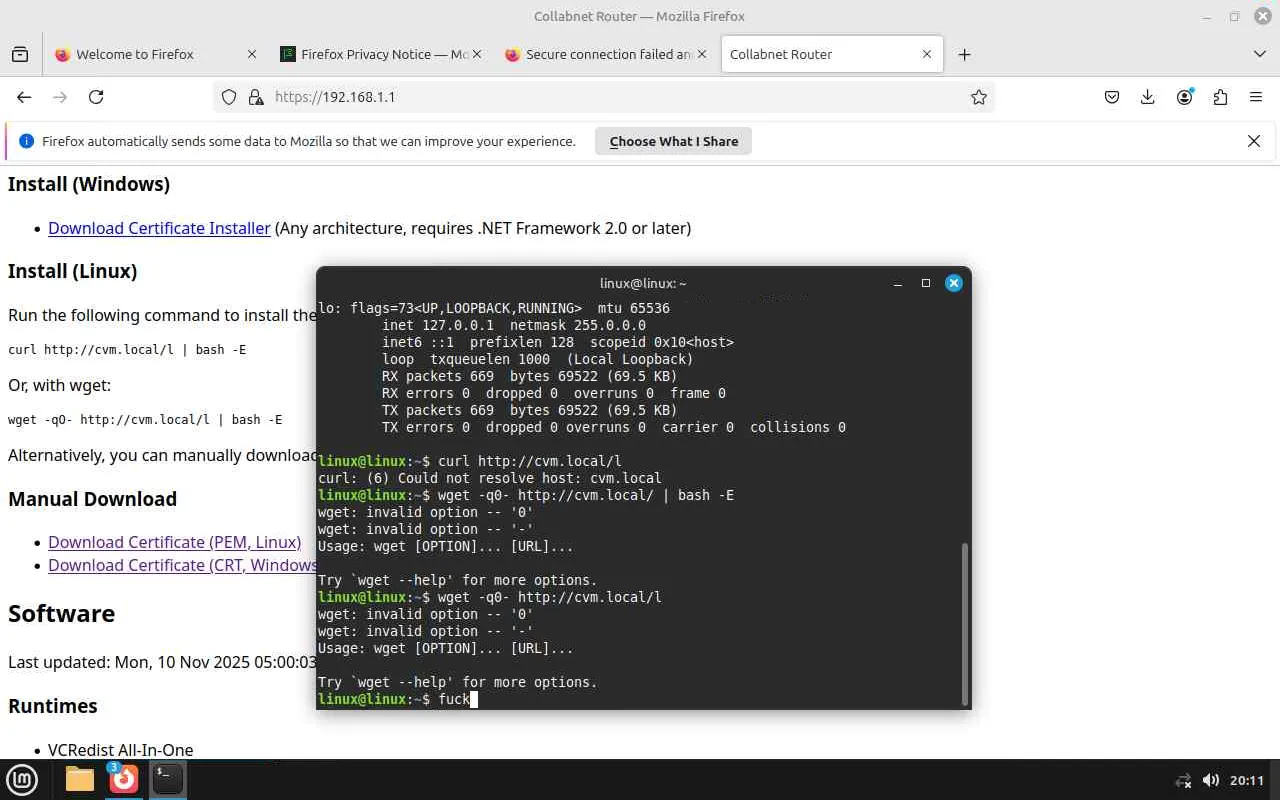Open the Download Certificate (CRT, Windows) link
Image resolution: width=1280 pixels, height=800 pixels.
(x=182, y=565)
